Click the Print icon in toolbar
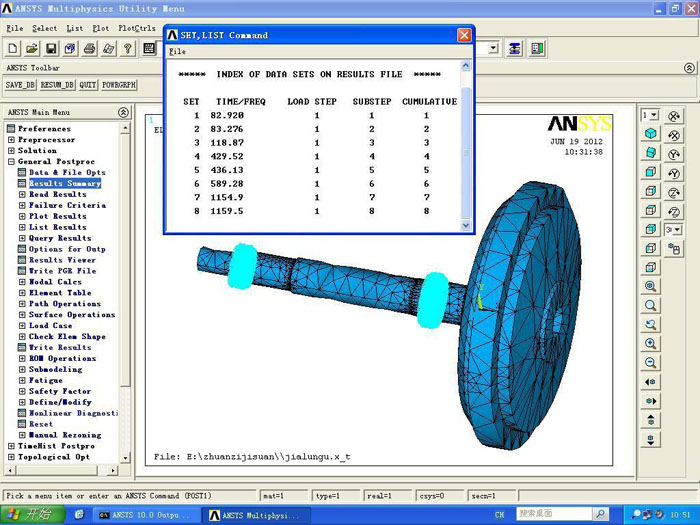700x525 pixels. point(89,48)
